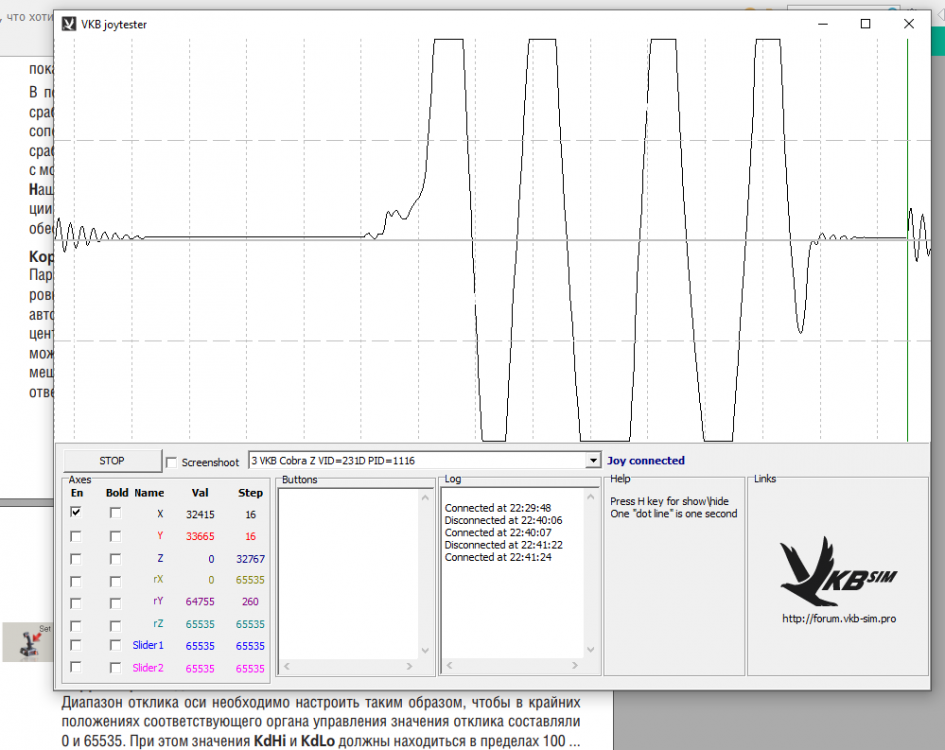Open the joystick device dropdown arrow

coord(593,461)
